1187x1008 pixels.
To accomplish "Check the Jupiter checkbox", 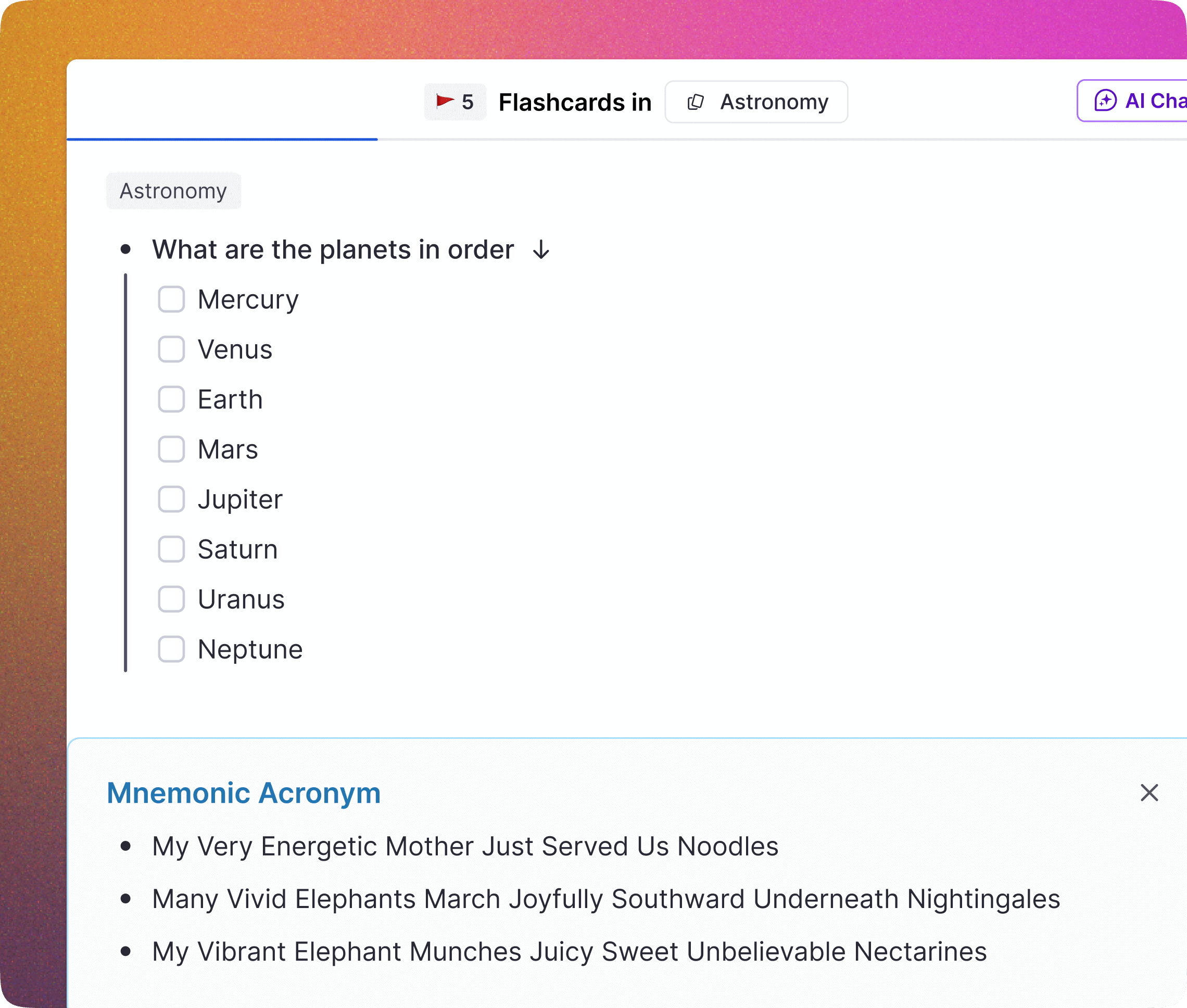I will tap(171, 499).
